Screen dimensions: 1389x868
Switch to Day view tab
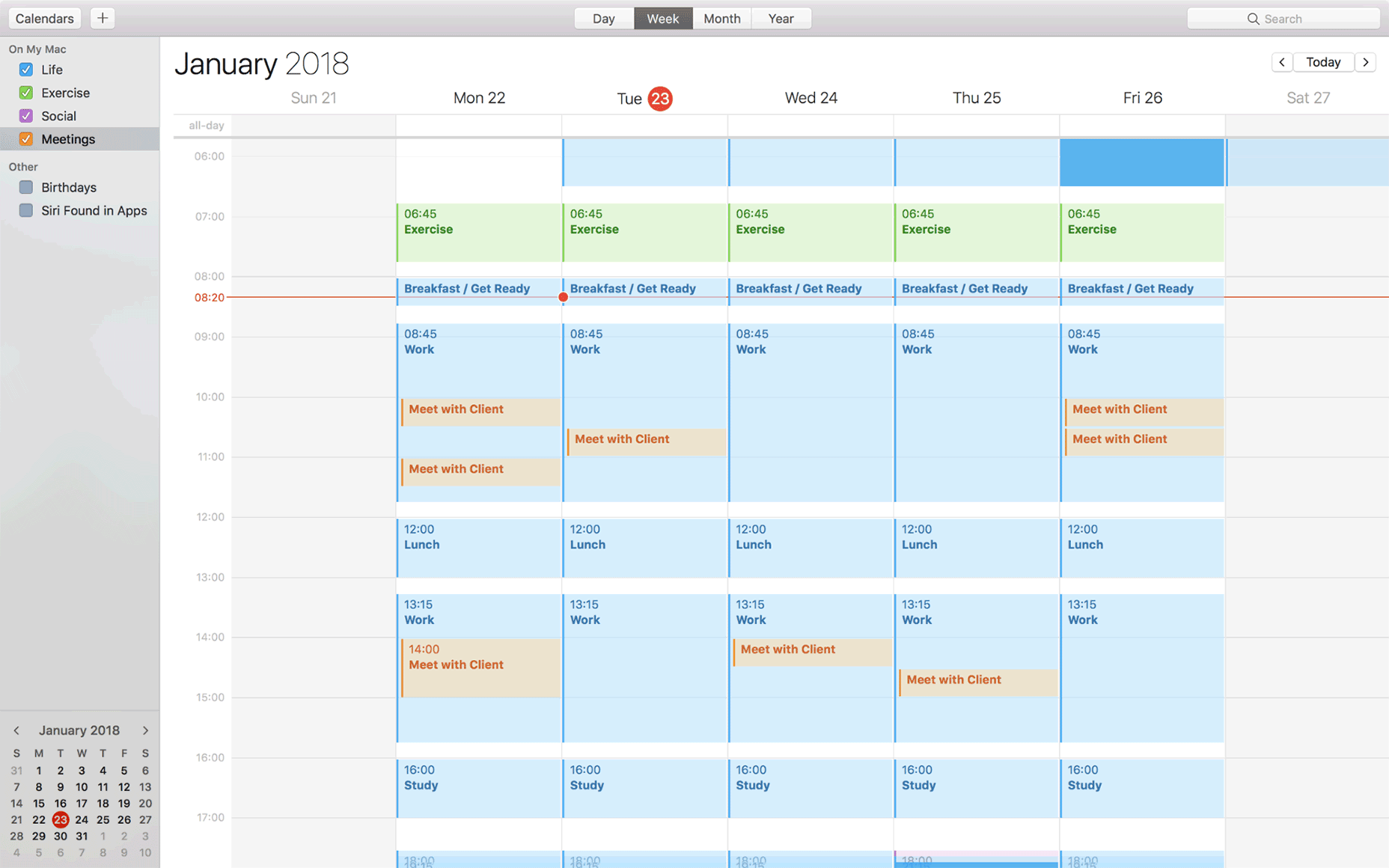(604, 19)
